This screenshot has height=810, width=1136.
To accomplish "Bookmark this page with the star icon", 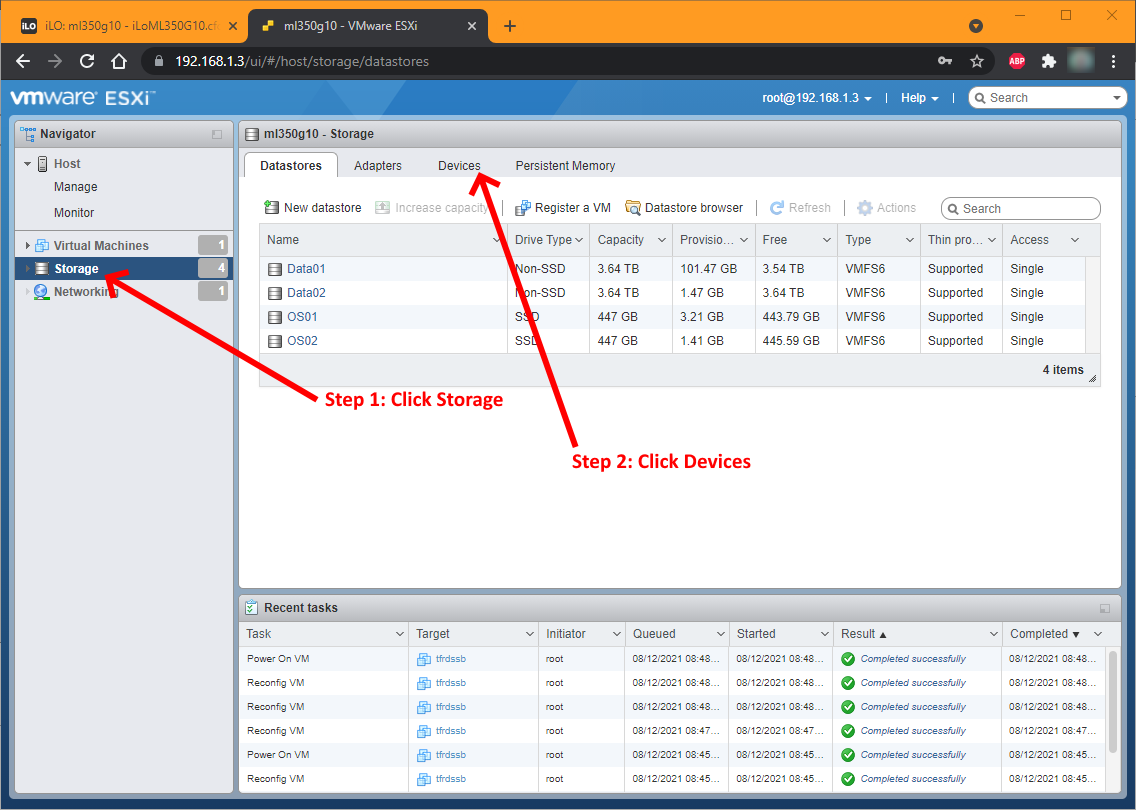I will tap(977, 62).
